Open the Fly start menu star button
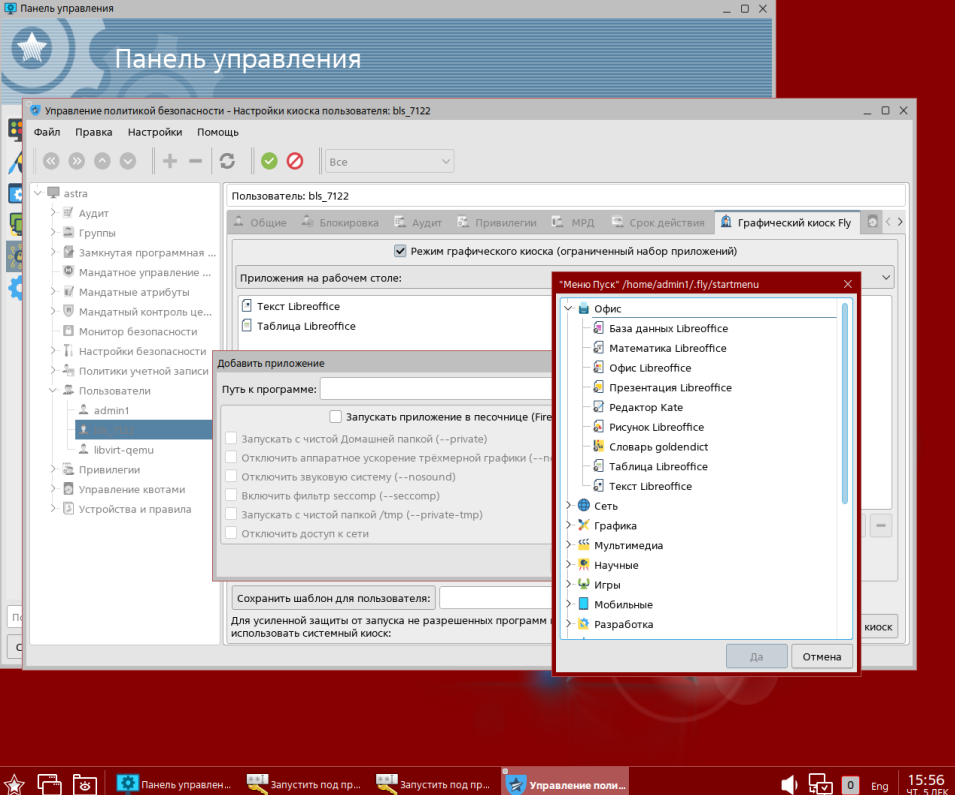 pyautogui.click(x=13, y=783)
